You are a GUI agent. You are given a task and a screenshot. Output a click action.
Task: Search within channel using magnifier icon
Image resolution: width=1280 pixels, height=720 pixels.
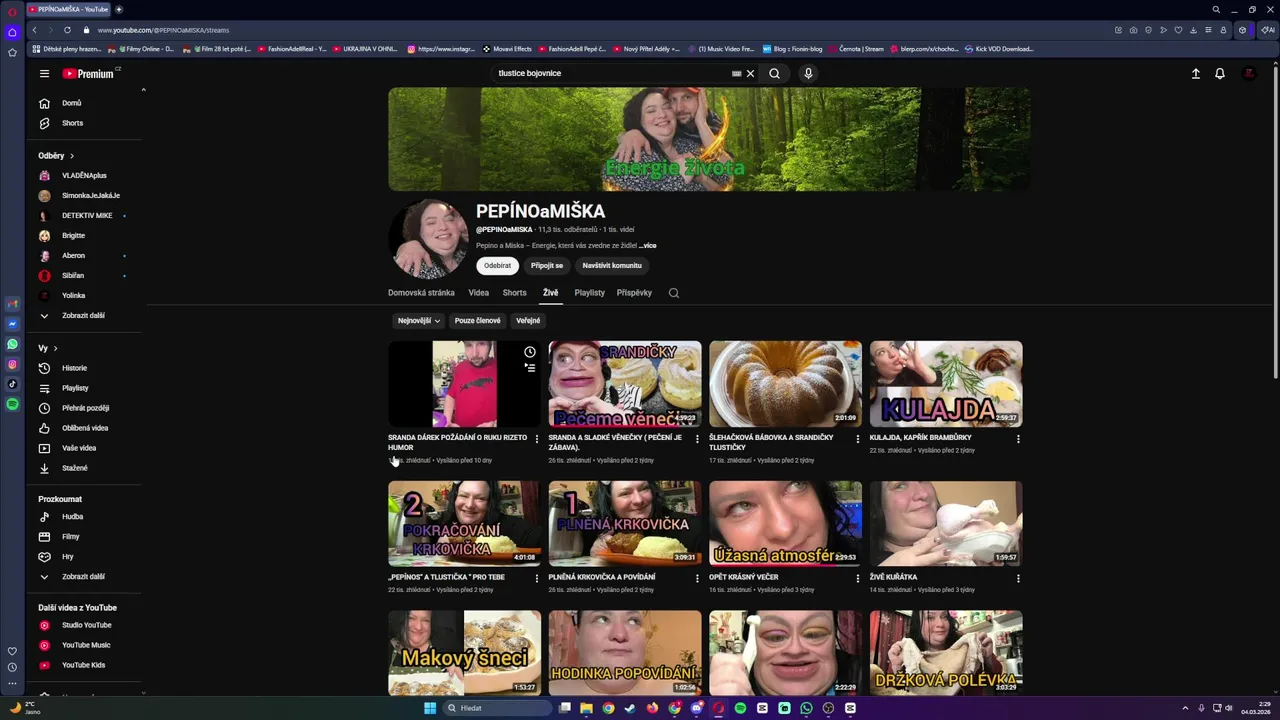pyautogui.click(x=674, y=293)
